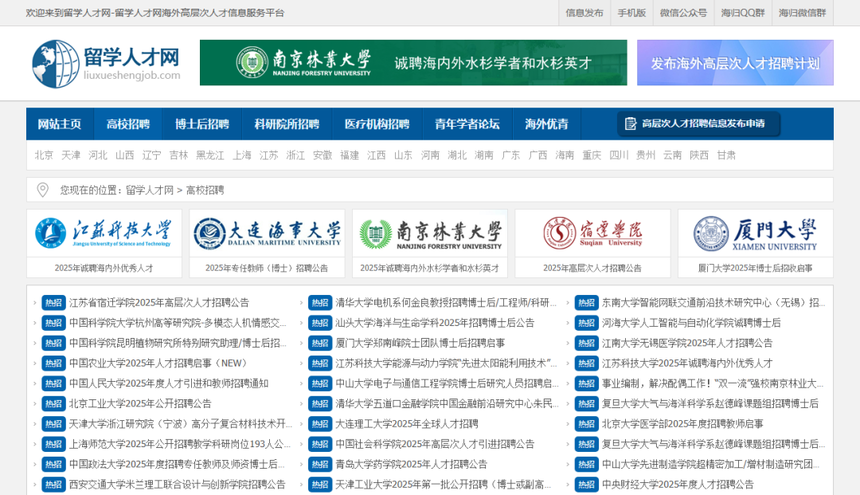Click 信息发布 in the top bar

(x=584, y=13)
